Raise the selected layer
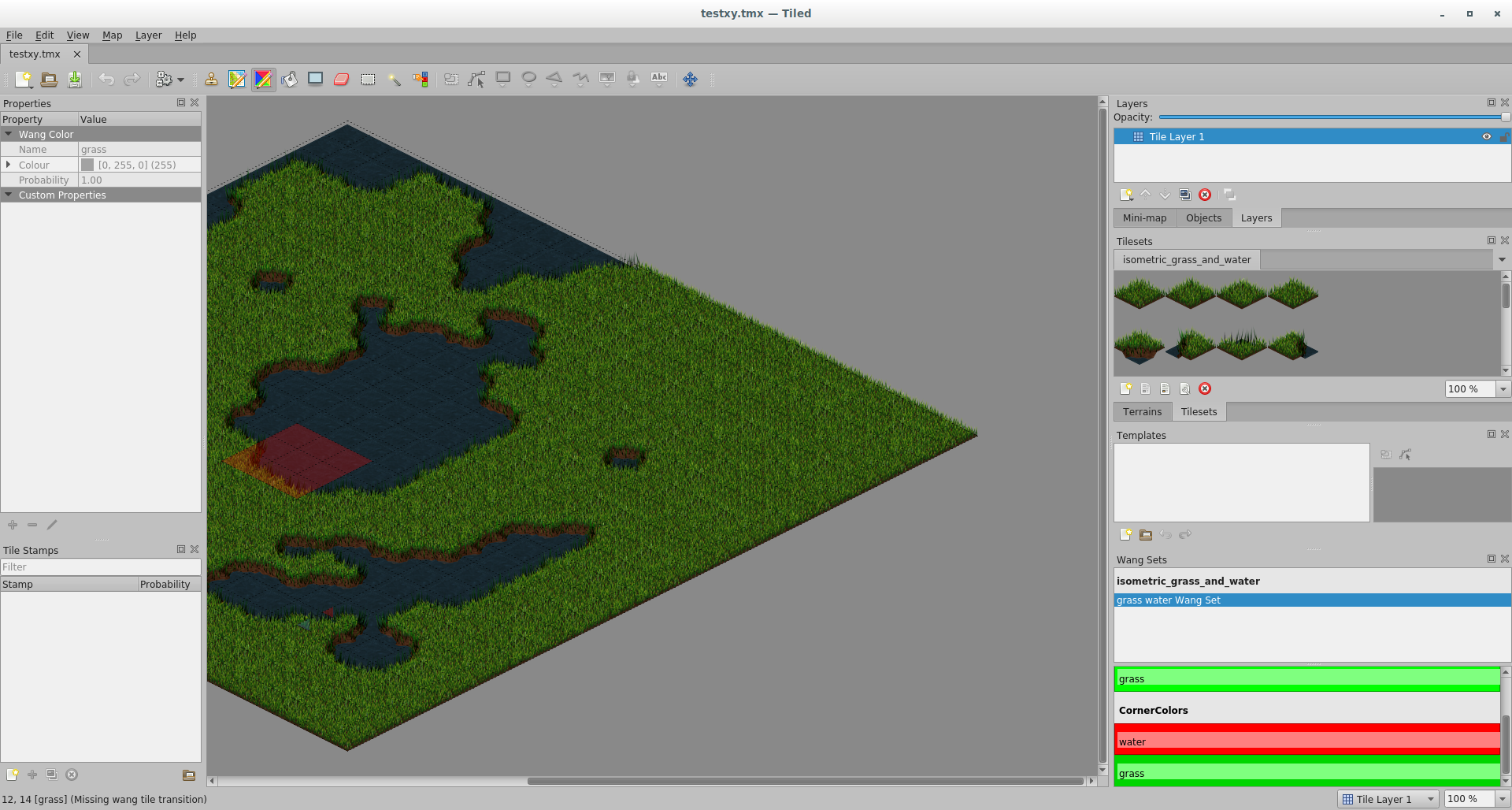Viewport: 1512px width, 810px height. coord(1146,195)
